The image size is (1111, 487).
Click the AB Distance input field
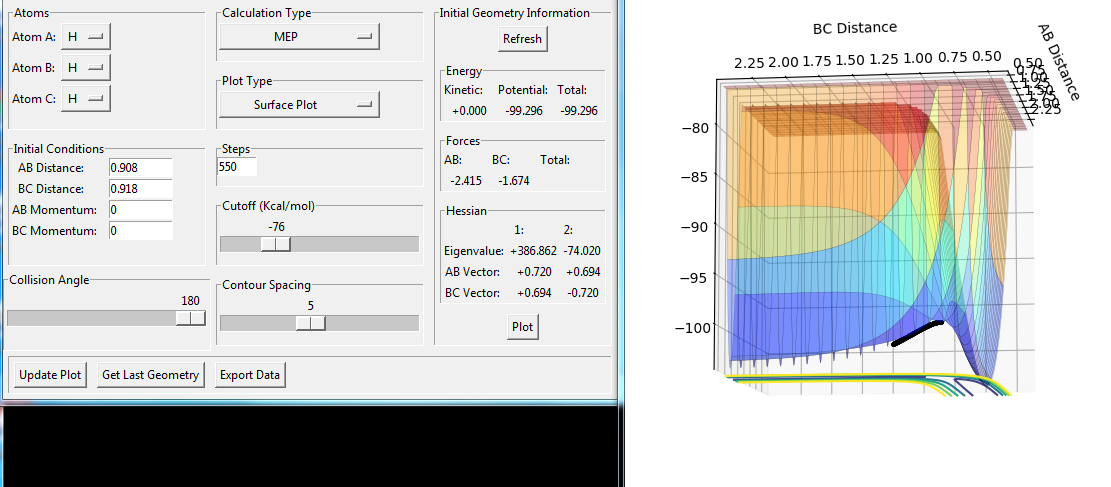coord(141,168)
